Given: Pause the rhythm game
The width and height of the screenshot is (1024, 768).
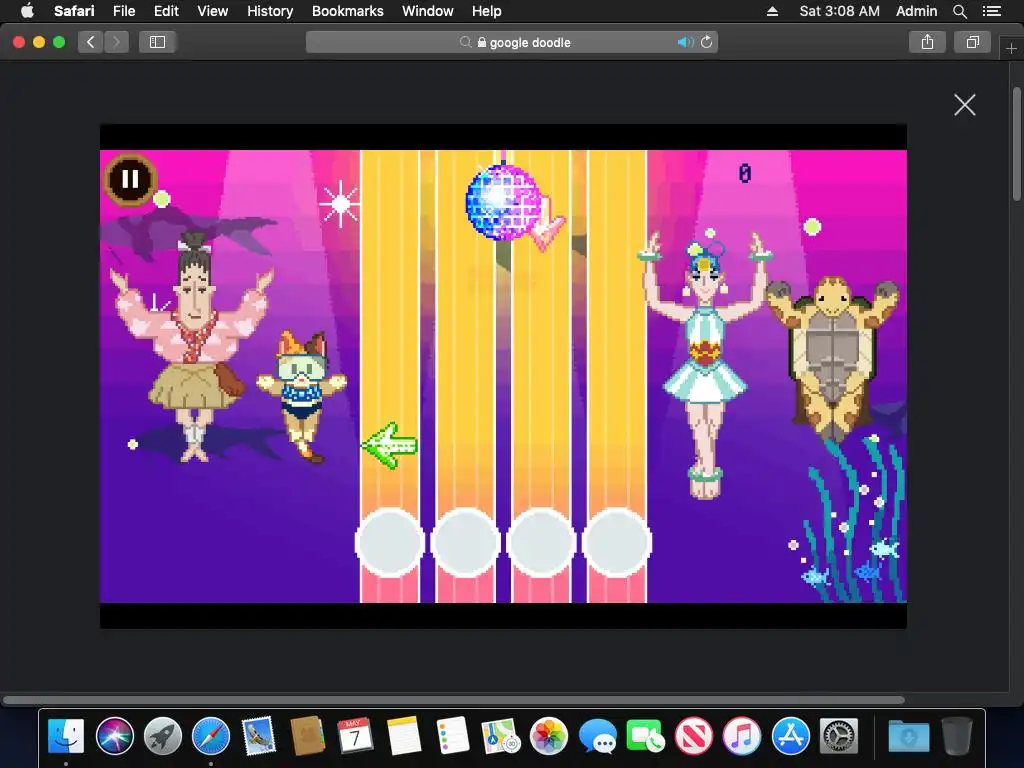Looking at the screenshot, I should tap(130, 179).
